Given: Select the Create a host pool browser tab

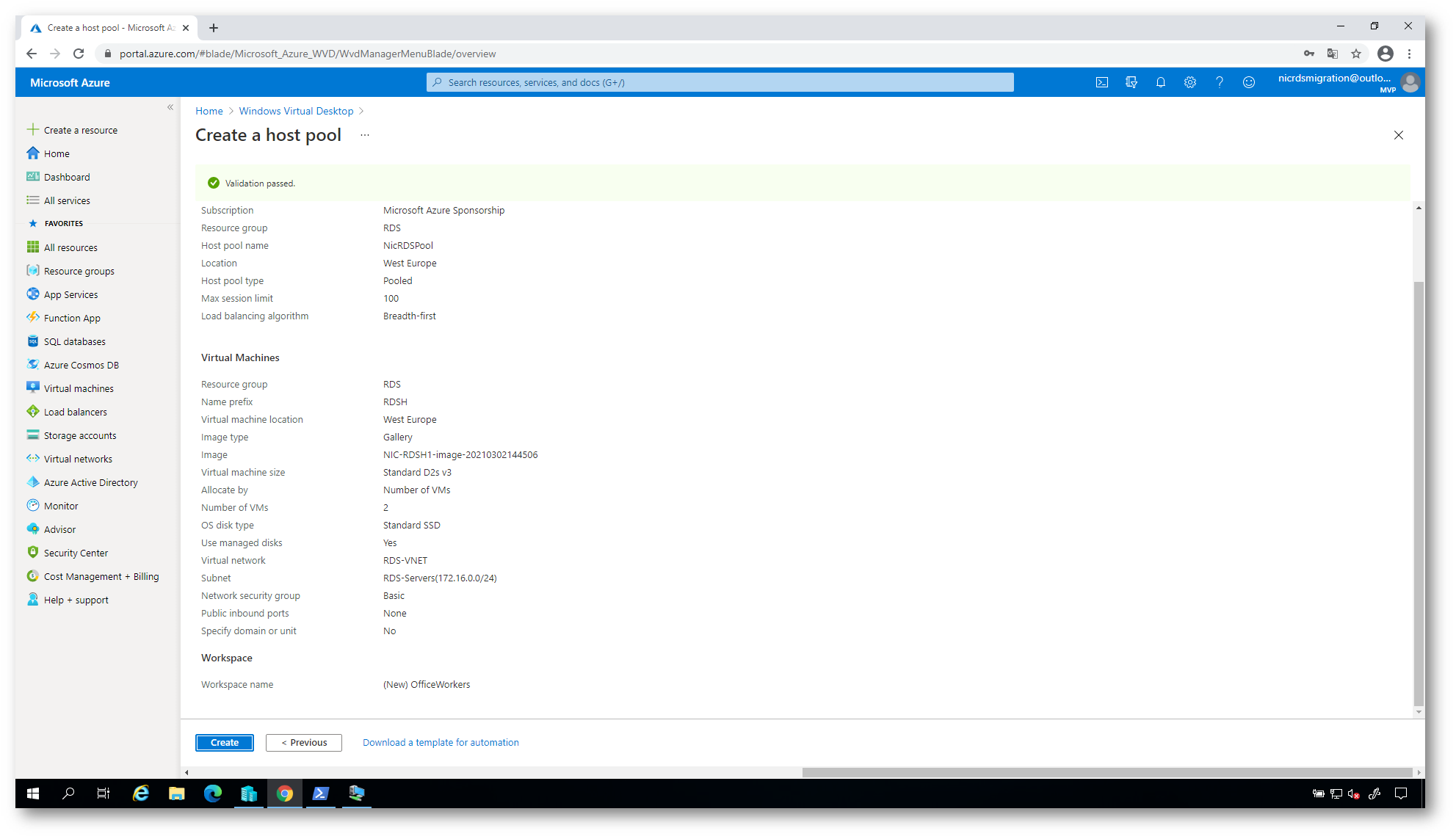Looking at the screenshot, I should point(109,28).
